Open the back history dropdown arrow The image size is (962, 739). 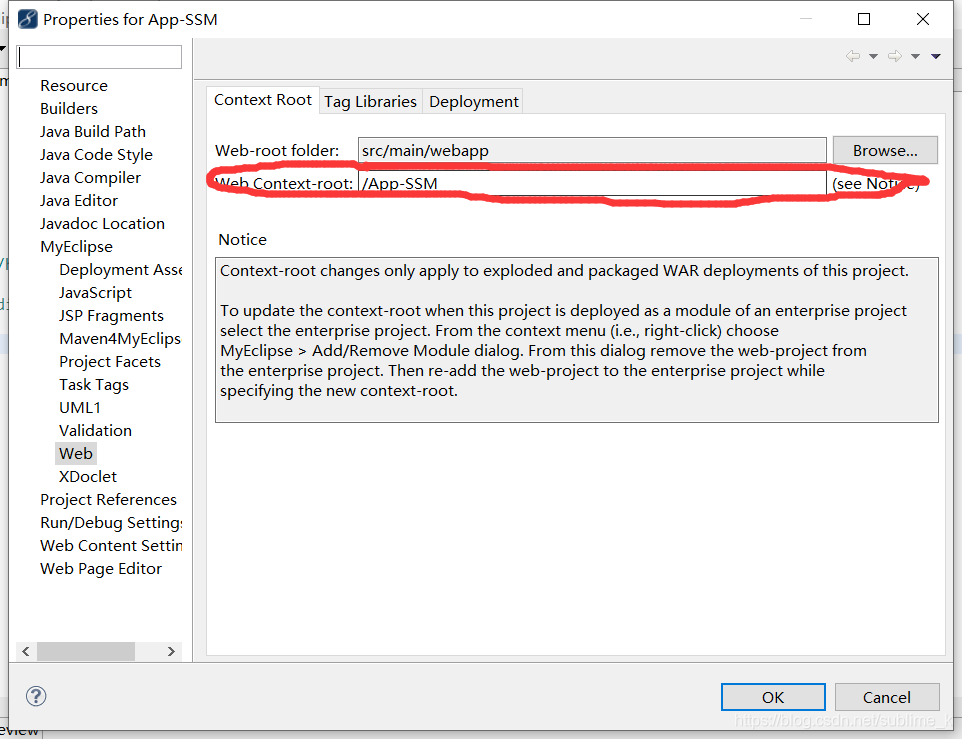(x=873, y=56)
